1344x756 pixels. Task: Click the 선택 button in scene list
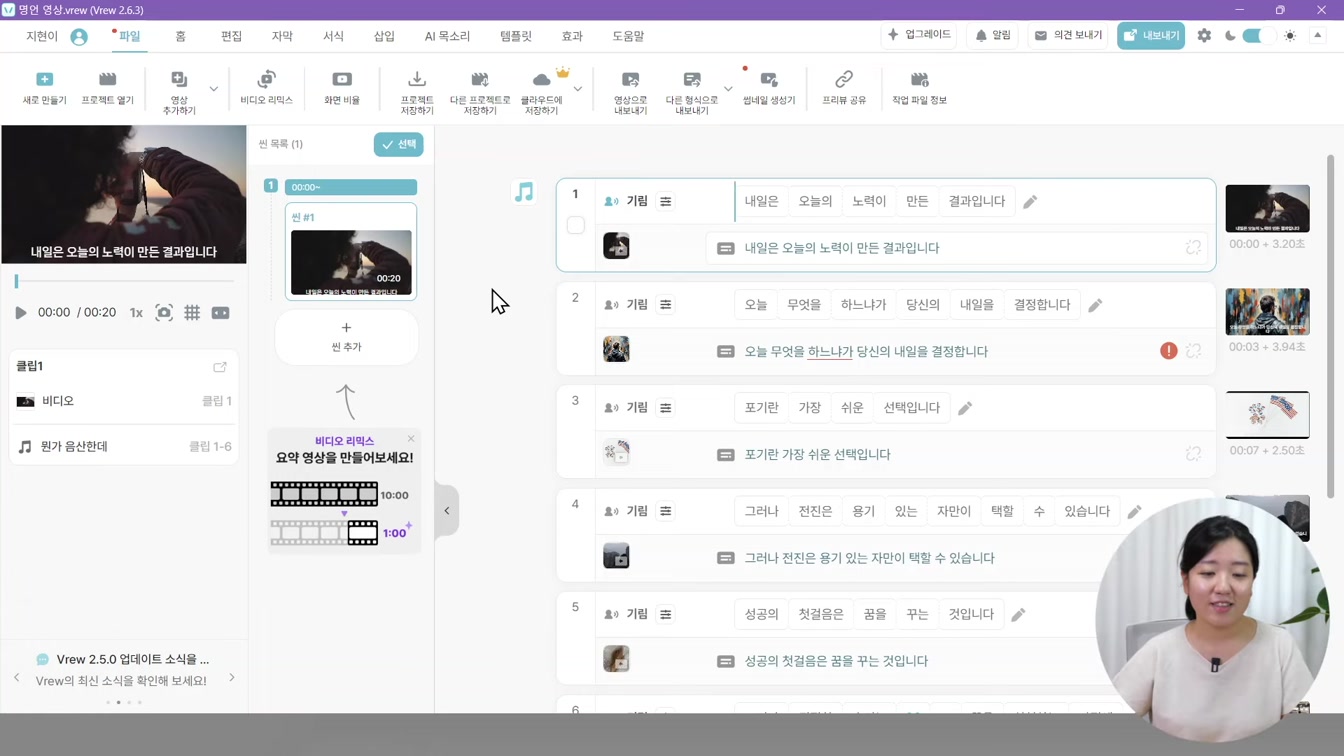click(x=399, y=144)
